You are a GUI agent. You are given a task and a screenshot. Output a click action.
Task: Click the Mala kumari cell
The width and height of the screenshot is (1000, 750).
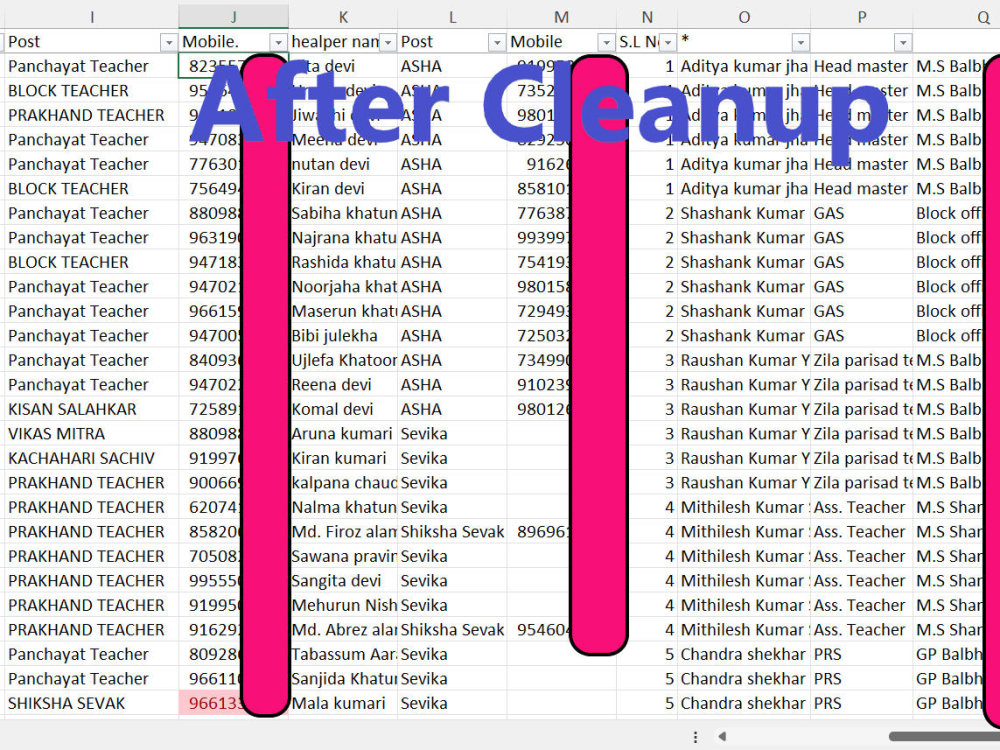coord(343,703)
